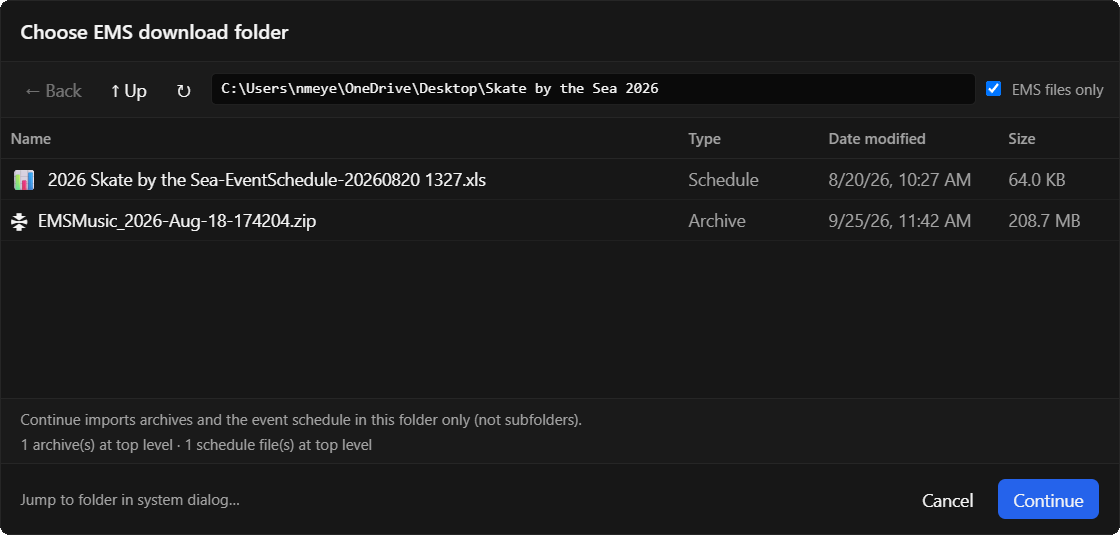Toggle the EMS files only checkbox

coord(993,89)
